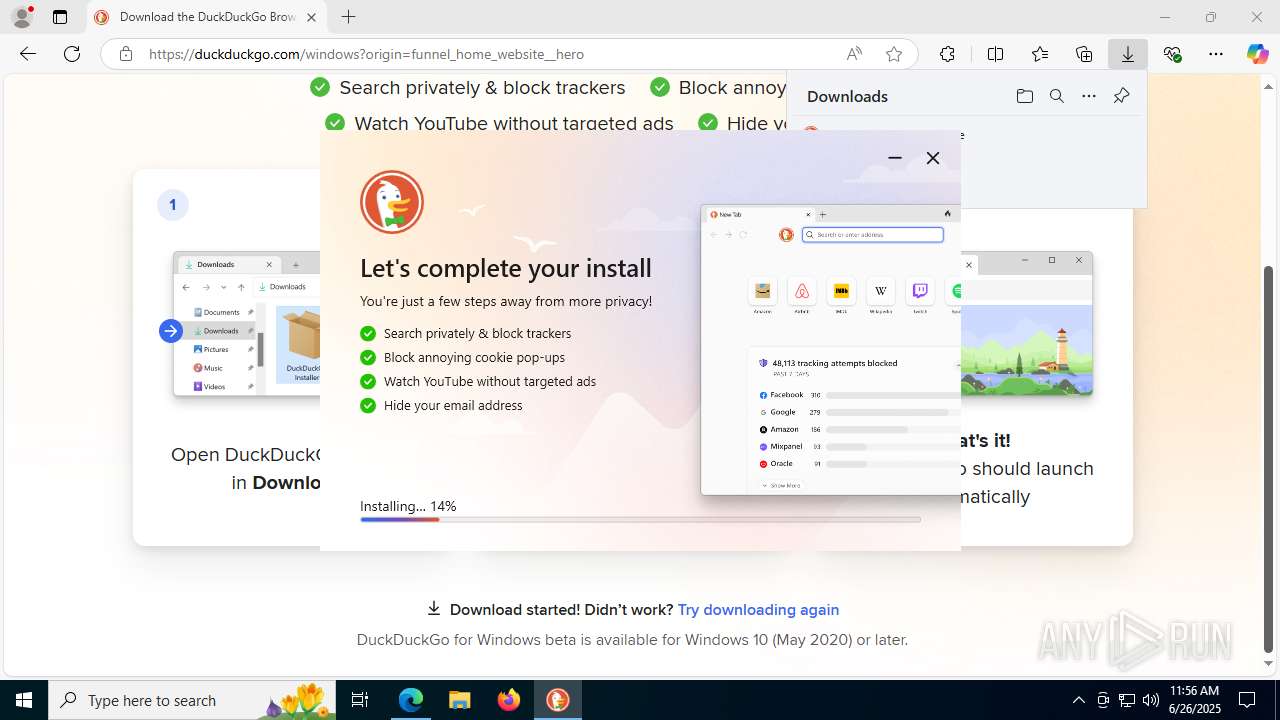Open the network tray icon

(x=1127, y=700)
